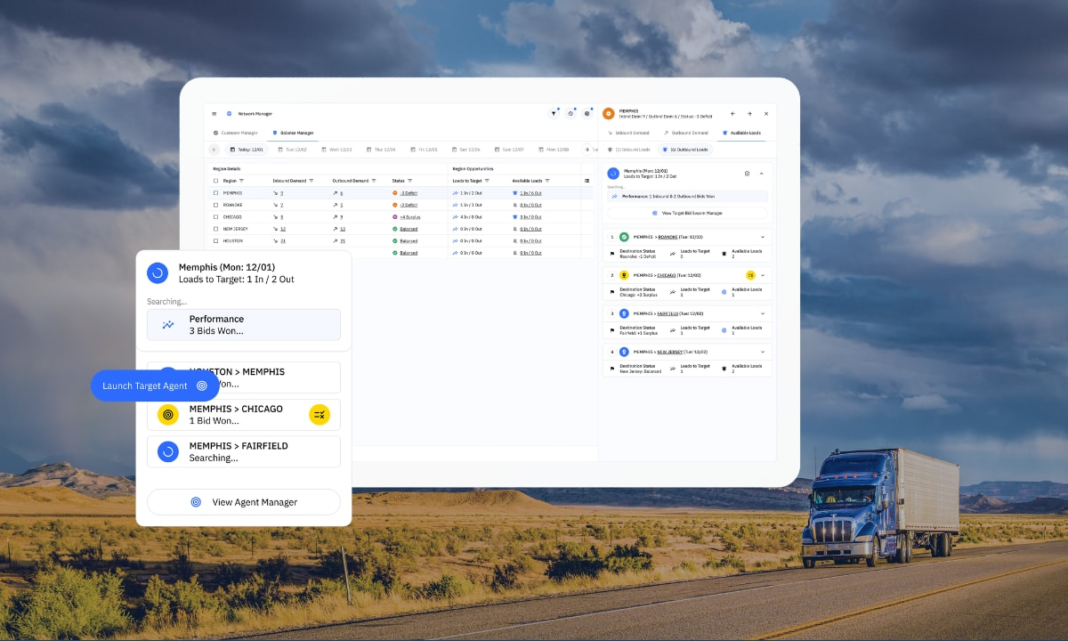Image resolution: width=1068 pixels, height=641 pixels.
Task: Open the column settings icon in table header
Action: (587, 180)
